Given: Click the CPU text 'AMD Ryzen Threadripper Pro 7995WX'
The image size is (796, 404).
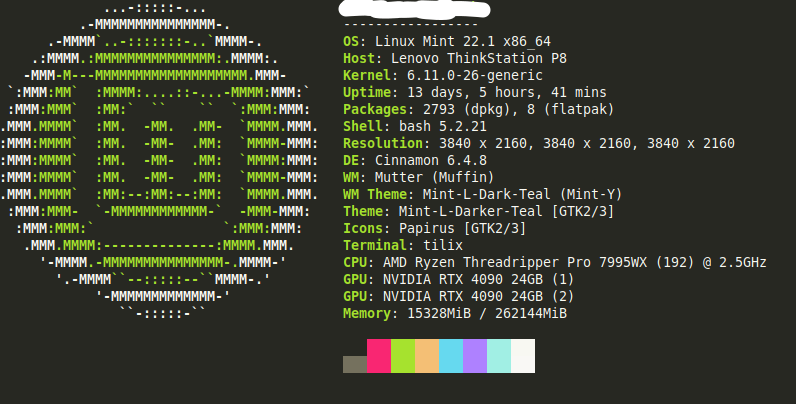Looking at the screenshot, I should click(x=515, y=262).
